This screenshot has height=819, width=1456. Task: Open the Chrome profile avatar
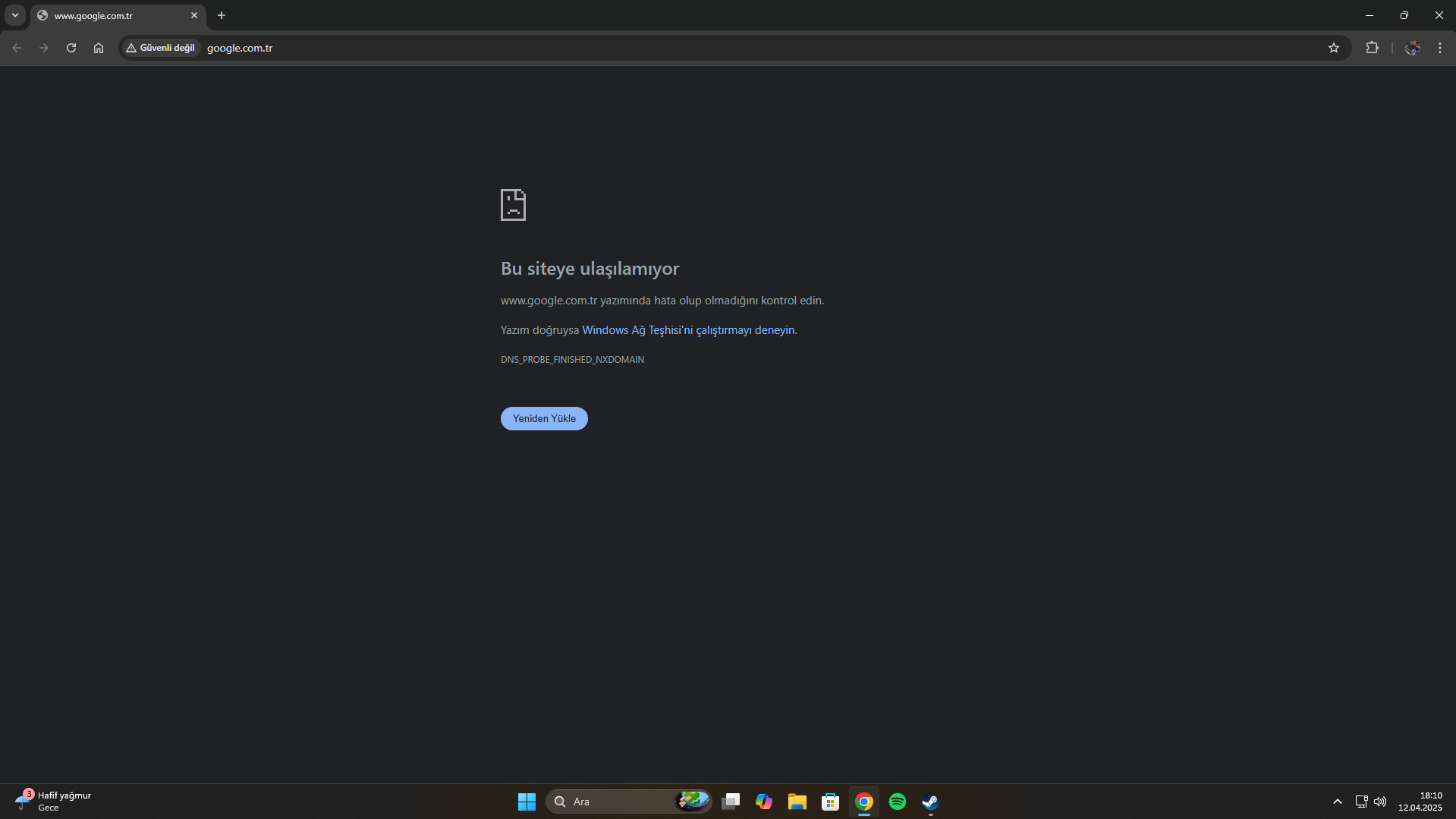click(1412, 48)
